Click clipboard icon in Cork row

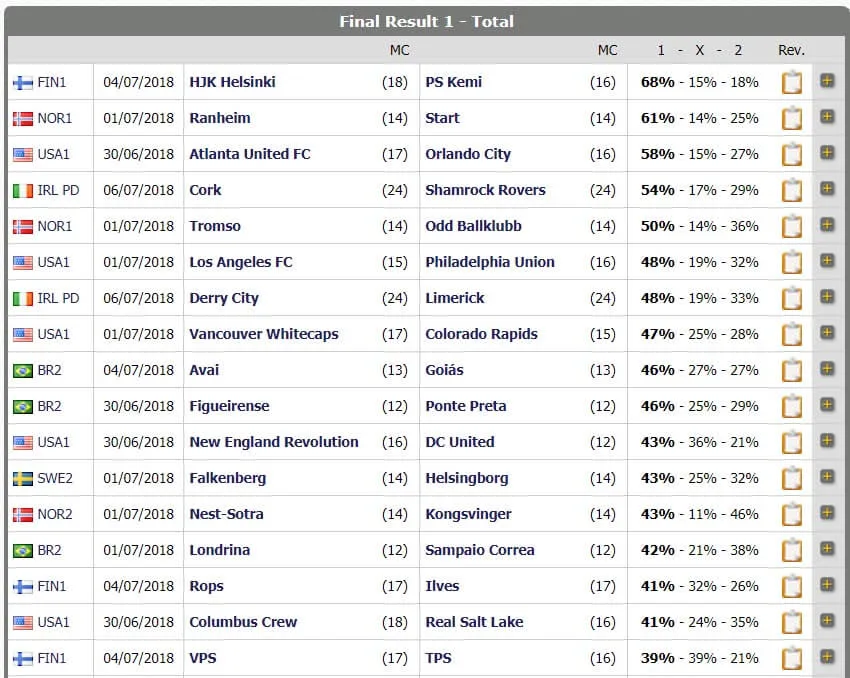[x=791, y=190]
